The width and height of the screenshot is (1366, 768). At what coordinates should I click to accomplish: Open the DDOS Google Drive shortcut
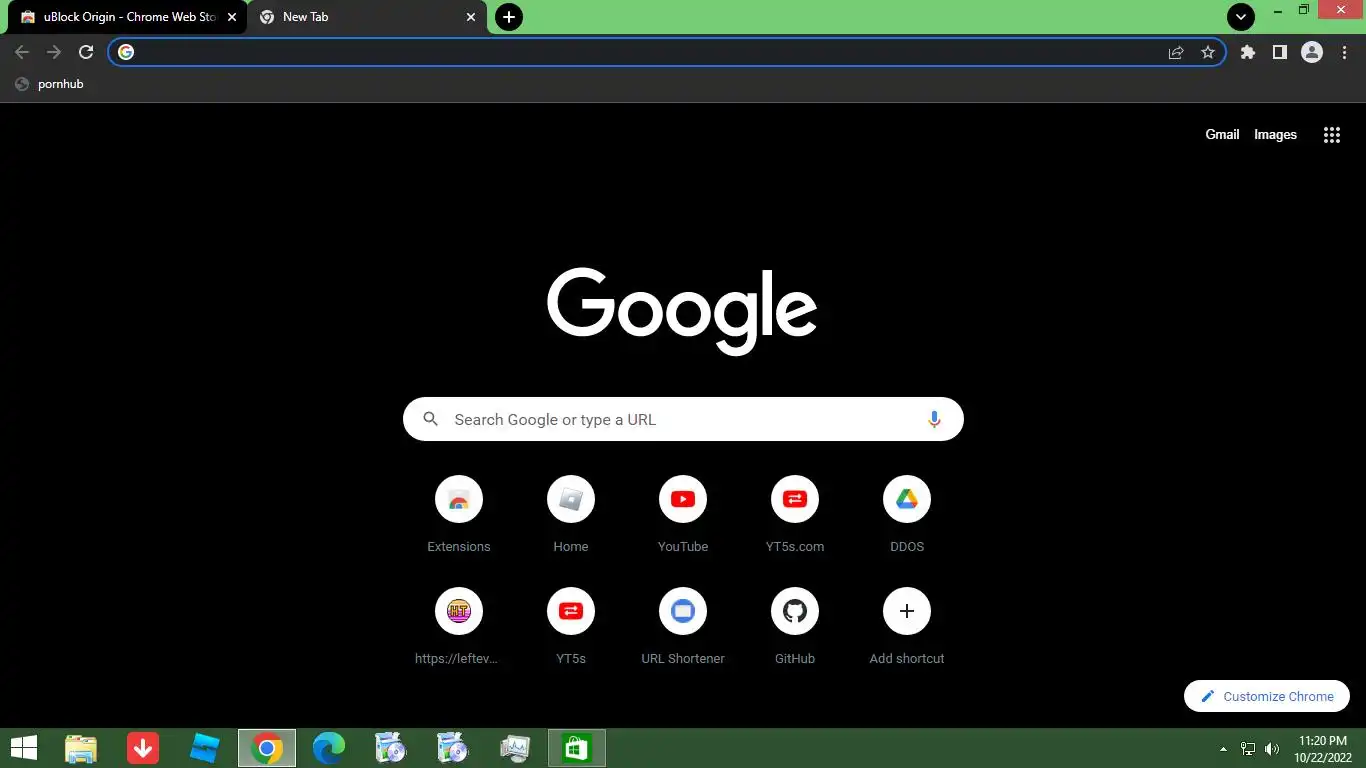907,514
